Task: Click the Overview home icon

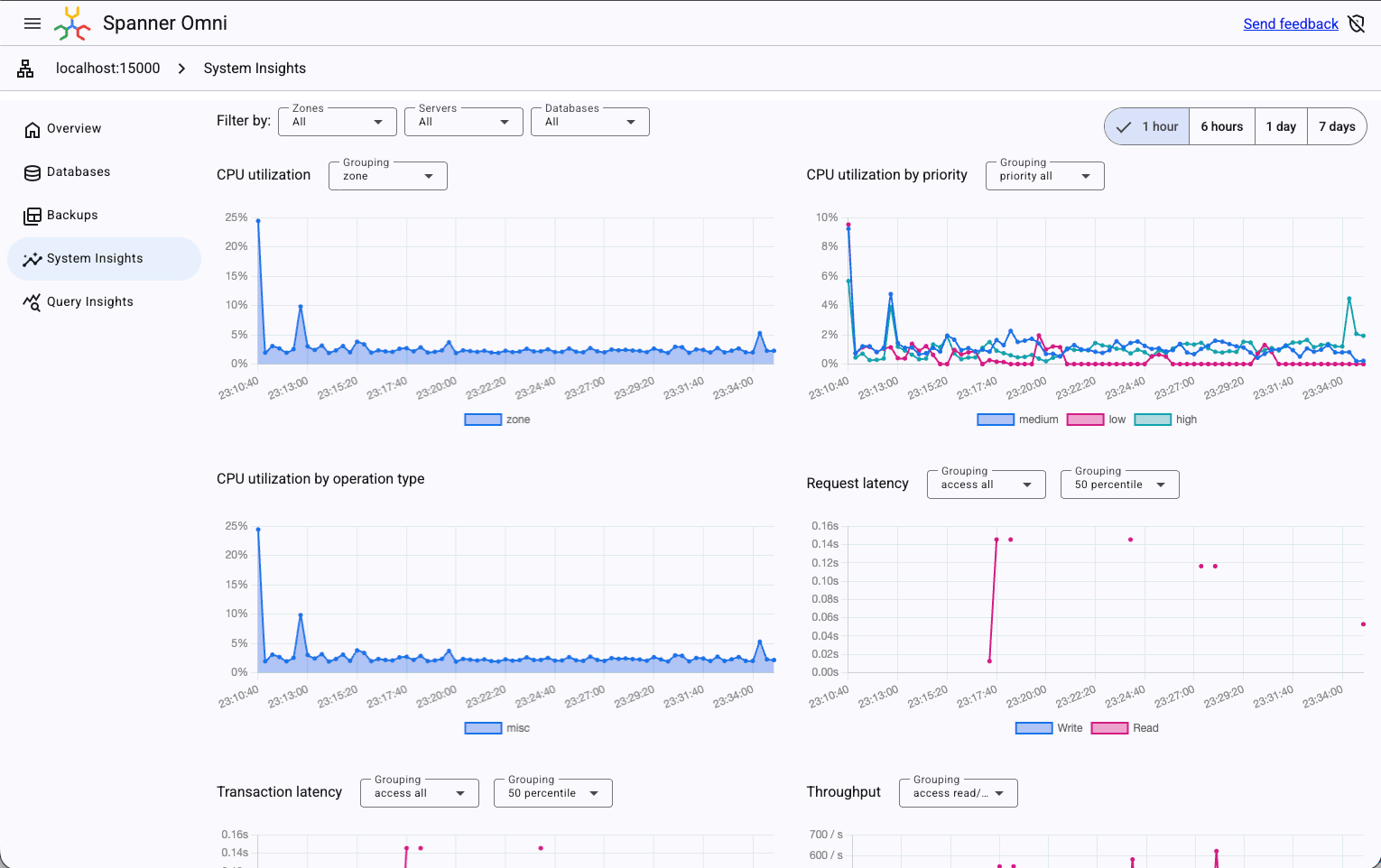Action: 32,129
